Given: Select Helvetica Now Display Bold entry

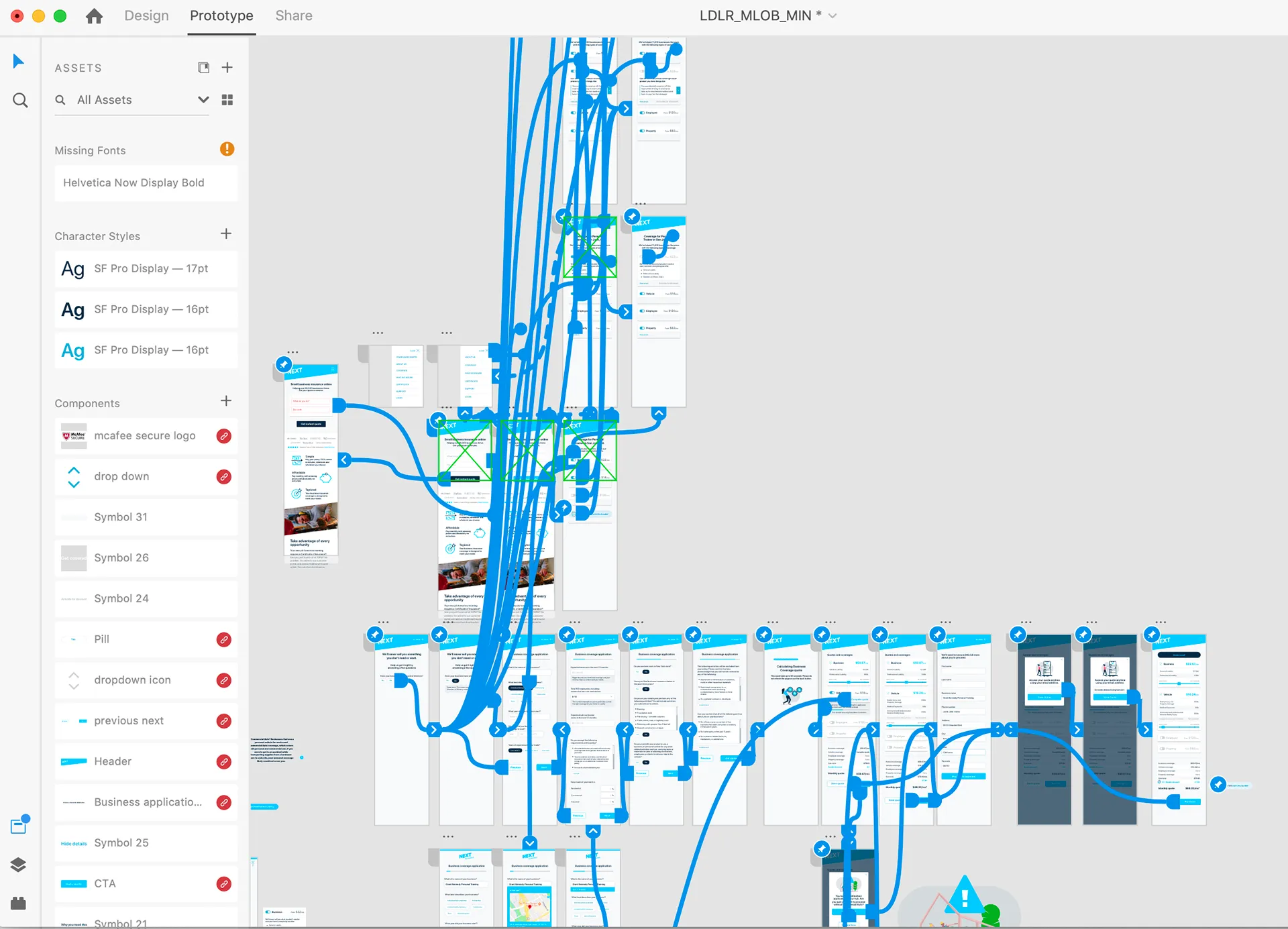Looking at the screenshot, I should point(146,183).
